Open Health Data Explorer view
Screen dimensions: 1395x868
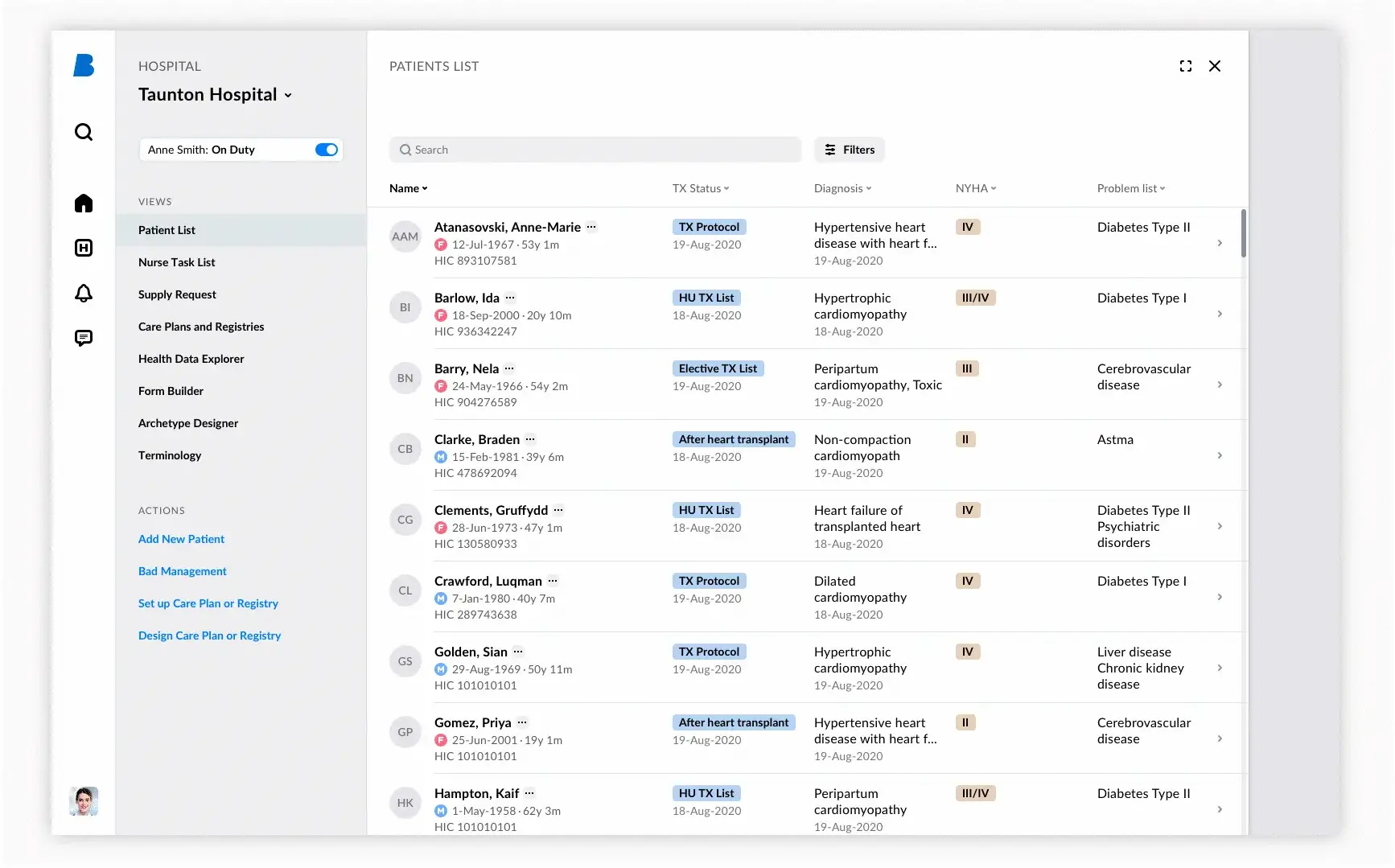(191, 359)
